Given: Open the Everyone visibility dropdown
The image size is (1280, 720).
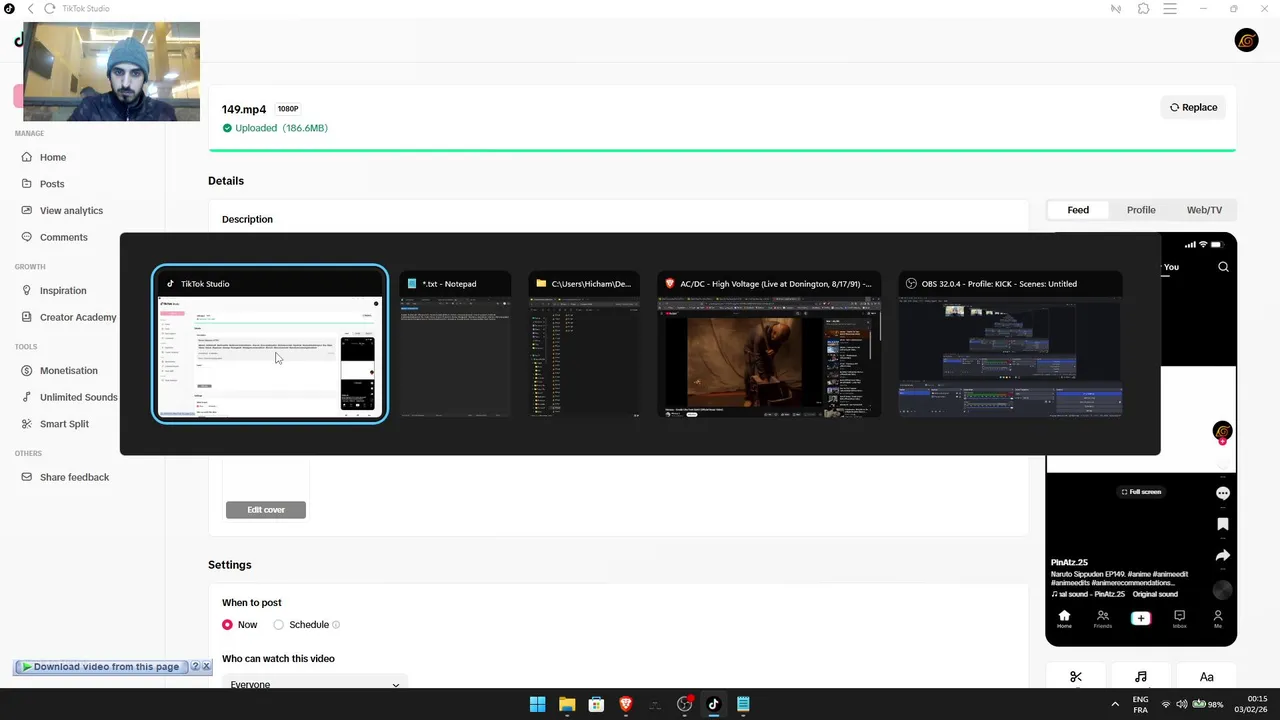Looking at the screenshot, I should pos(315,684).
